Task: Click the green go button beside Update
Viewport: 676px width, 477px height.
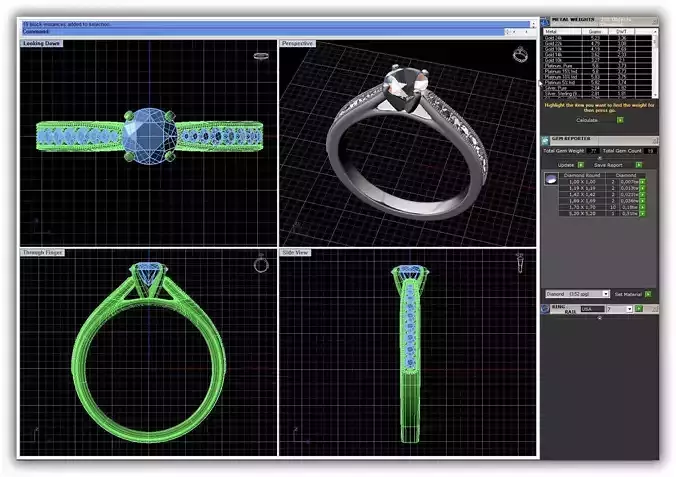Action: [x=581, y=165]
